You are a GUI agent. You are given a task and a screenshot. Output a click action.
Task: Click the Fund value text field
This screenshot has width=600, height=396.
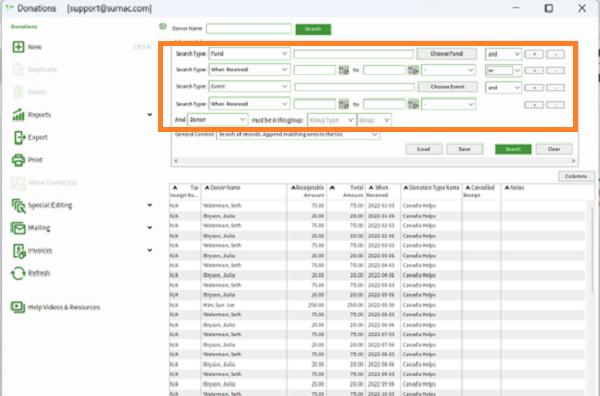(x=354, y=54)
